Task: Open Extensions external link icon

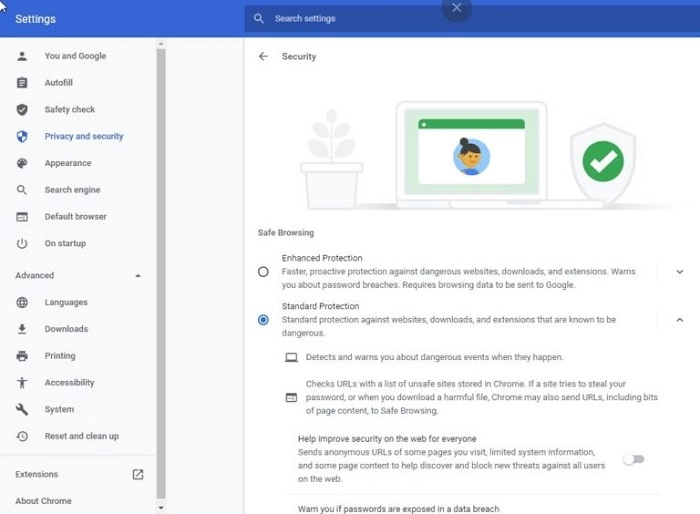Action: 138,475
